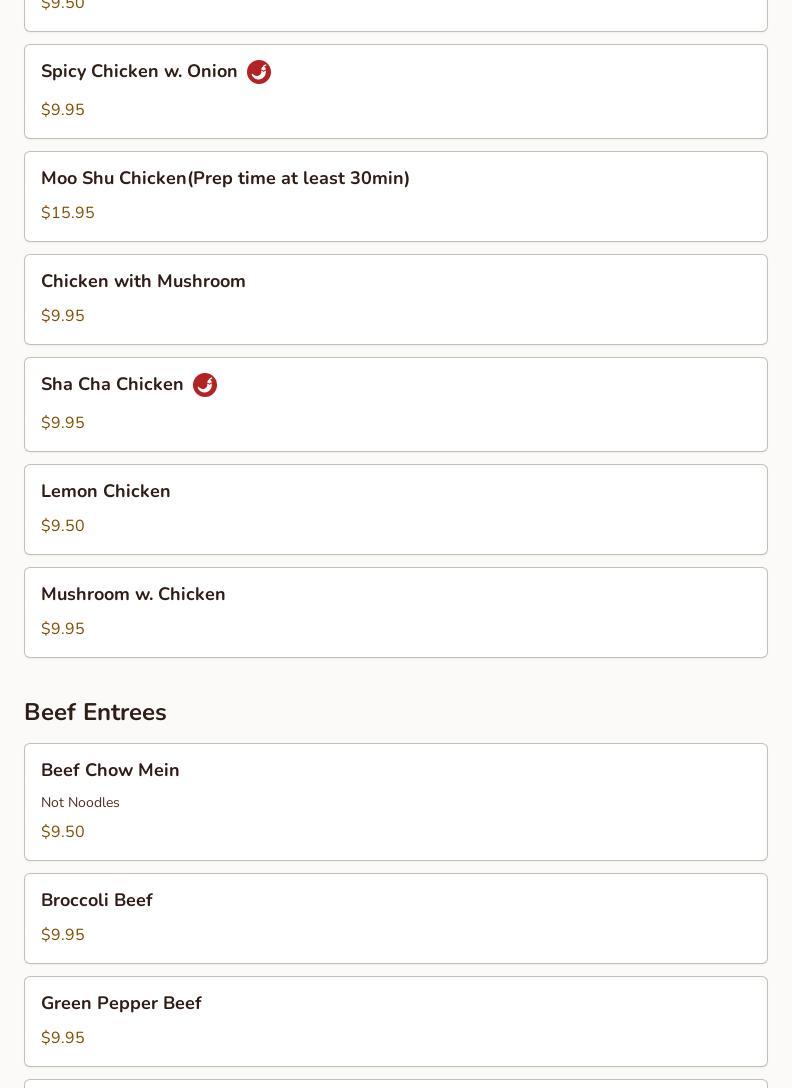Choose Green Pepper Beef dish
This screenshot has width=792, height=1088.
396,1021
